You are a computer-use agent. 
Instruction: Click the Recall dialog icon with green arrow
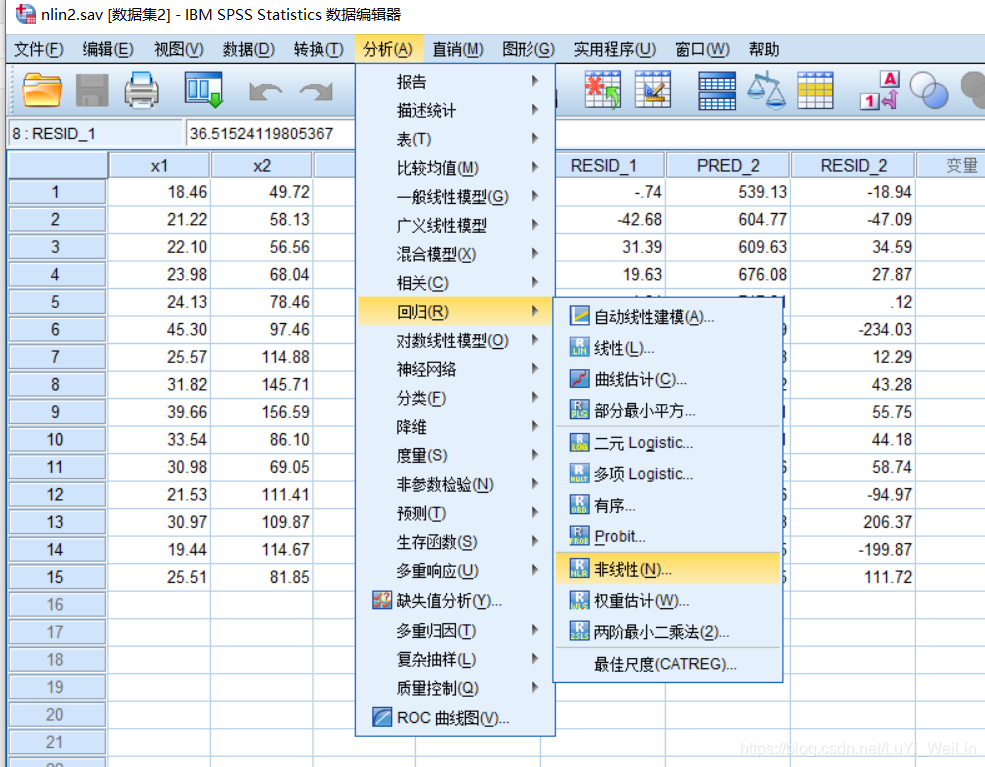tap(204, 90)
